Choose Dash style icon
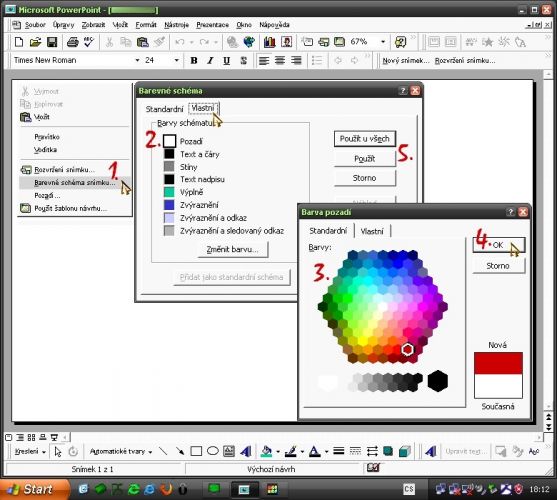557x500 pixels. pos(355,451)
